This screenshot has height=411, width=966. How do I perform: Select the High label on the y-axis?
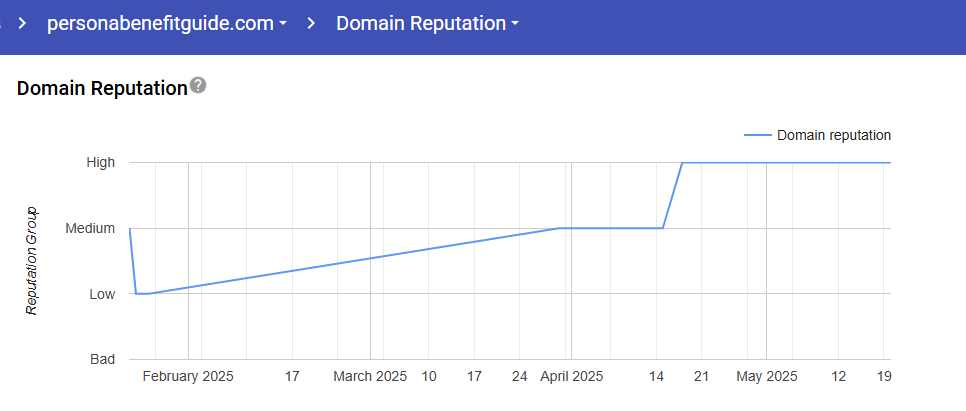101,162
